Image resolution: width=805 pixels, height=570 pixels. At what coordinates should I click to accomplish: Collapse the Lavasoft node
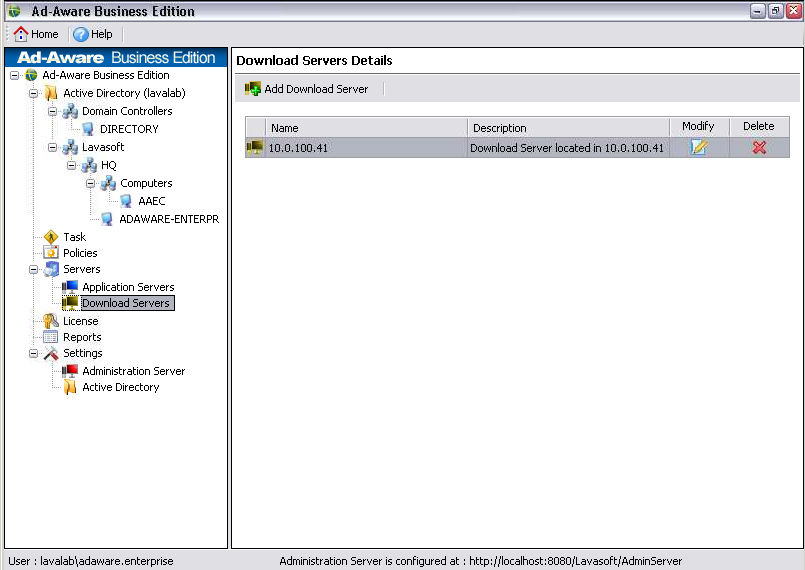tap(52, 147)
